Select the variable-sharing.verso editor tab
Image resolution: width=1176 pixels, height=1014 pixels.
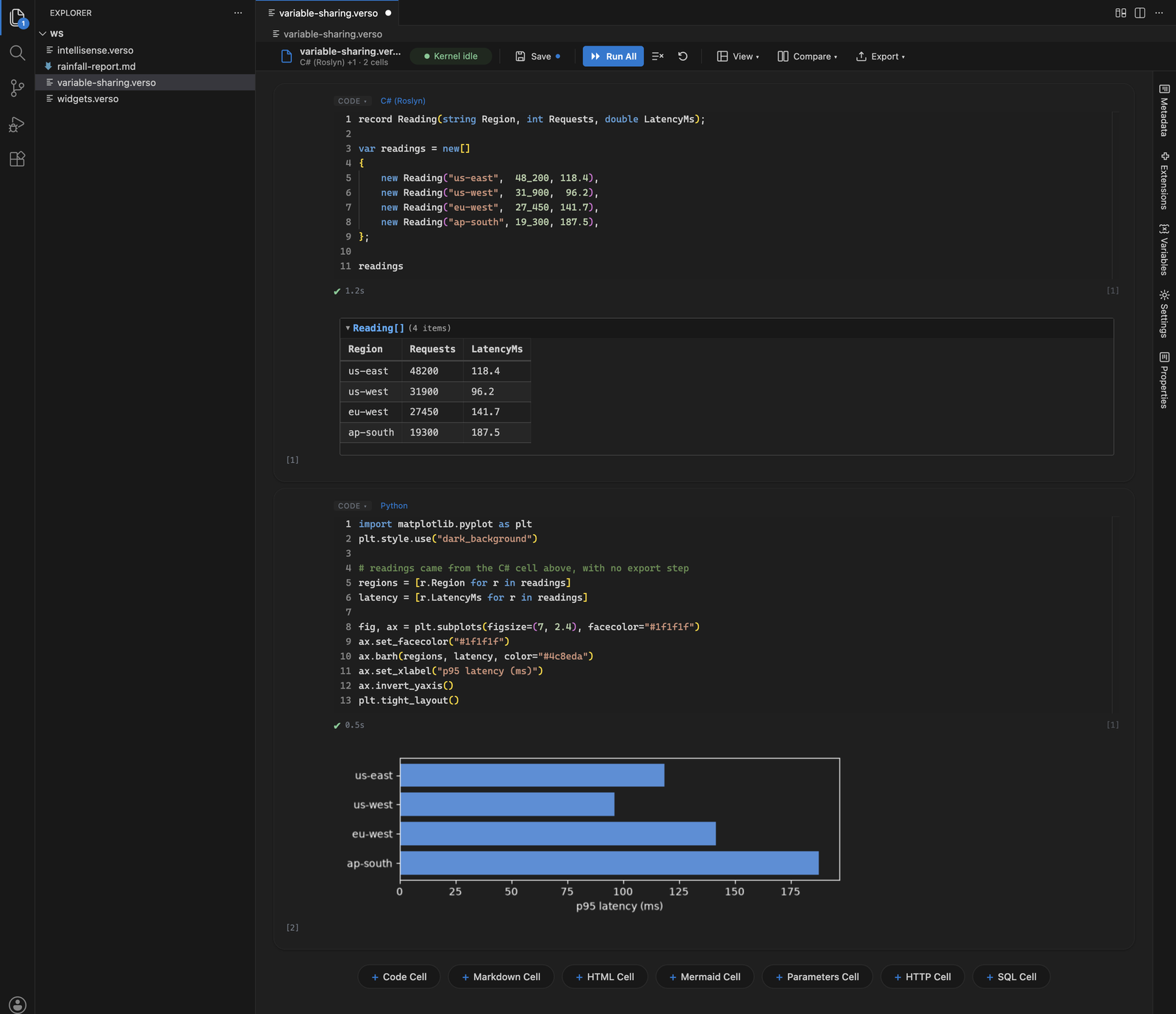coord(328,13)
